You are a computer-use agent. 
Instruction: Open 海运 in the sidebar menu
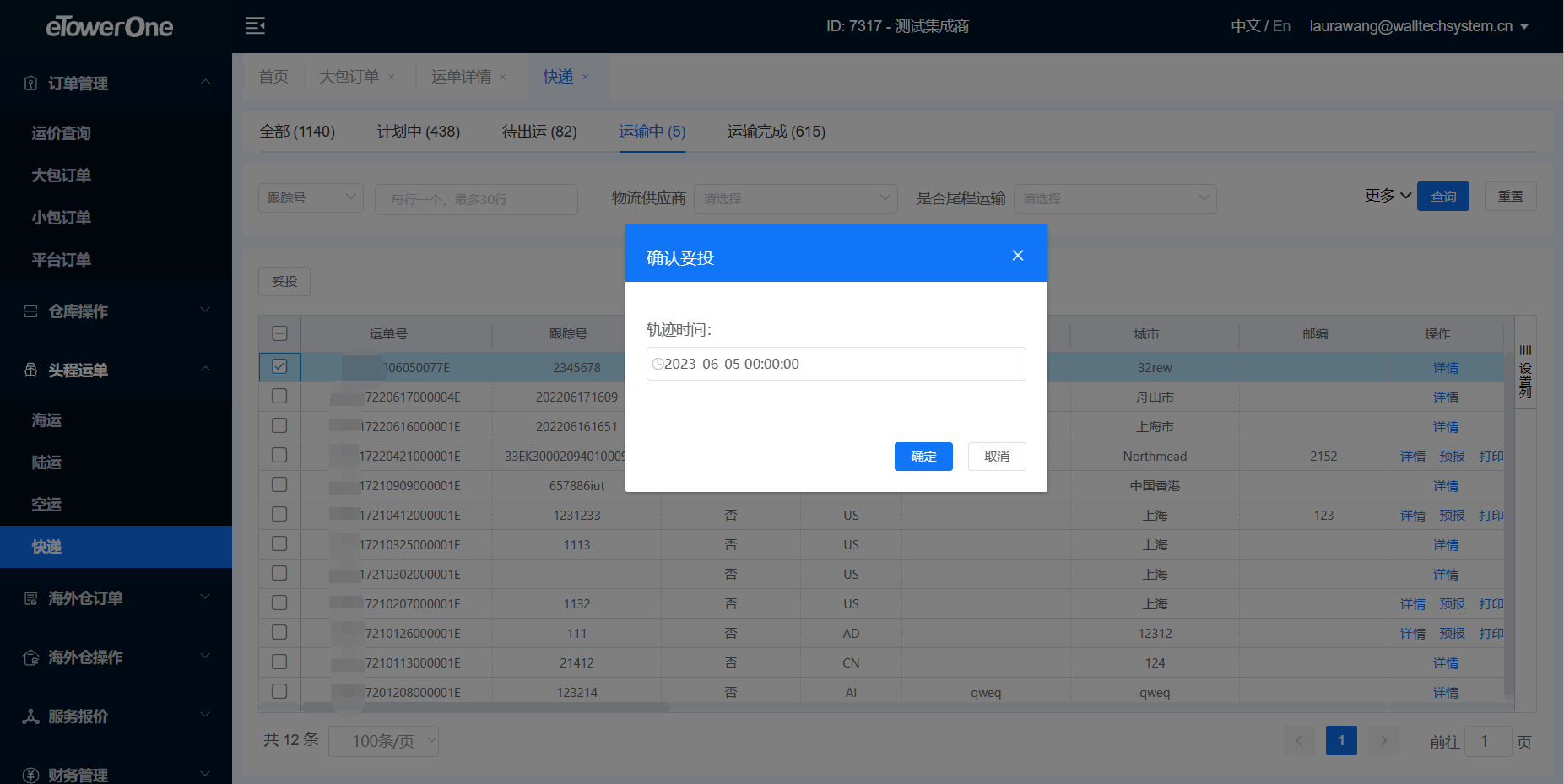click(x=46, y=420)
